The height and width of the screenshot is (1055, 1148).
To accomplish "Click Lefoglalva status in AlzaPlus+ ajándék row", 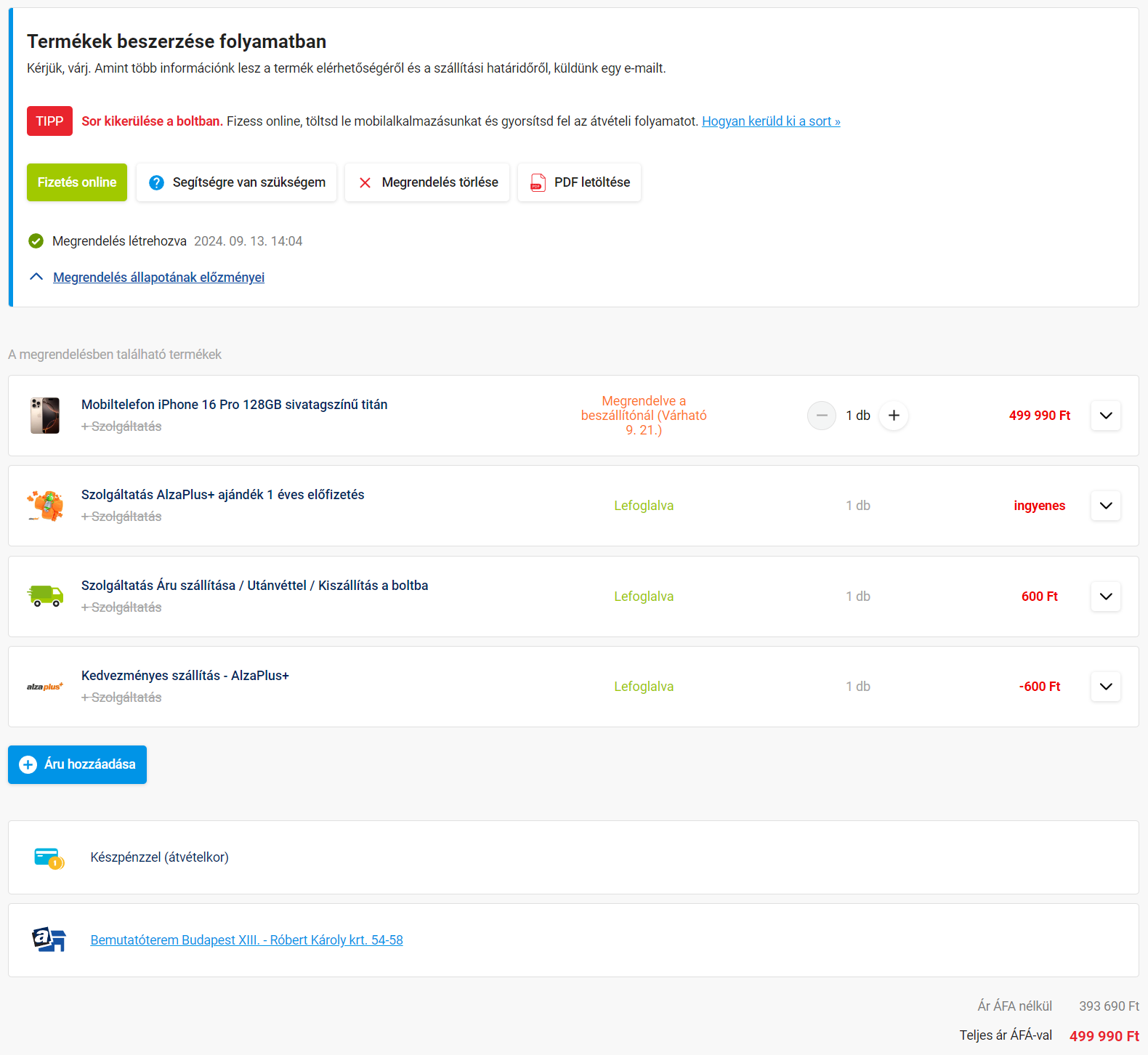I will pos(644,506).
